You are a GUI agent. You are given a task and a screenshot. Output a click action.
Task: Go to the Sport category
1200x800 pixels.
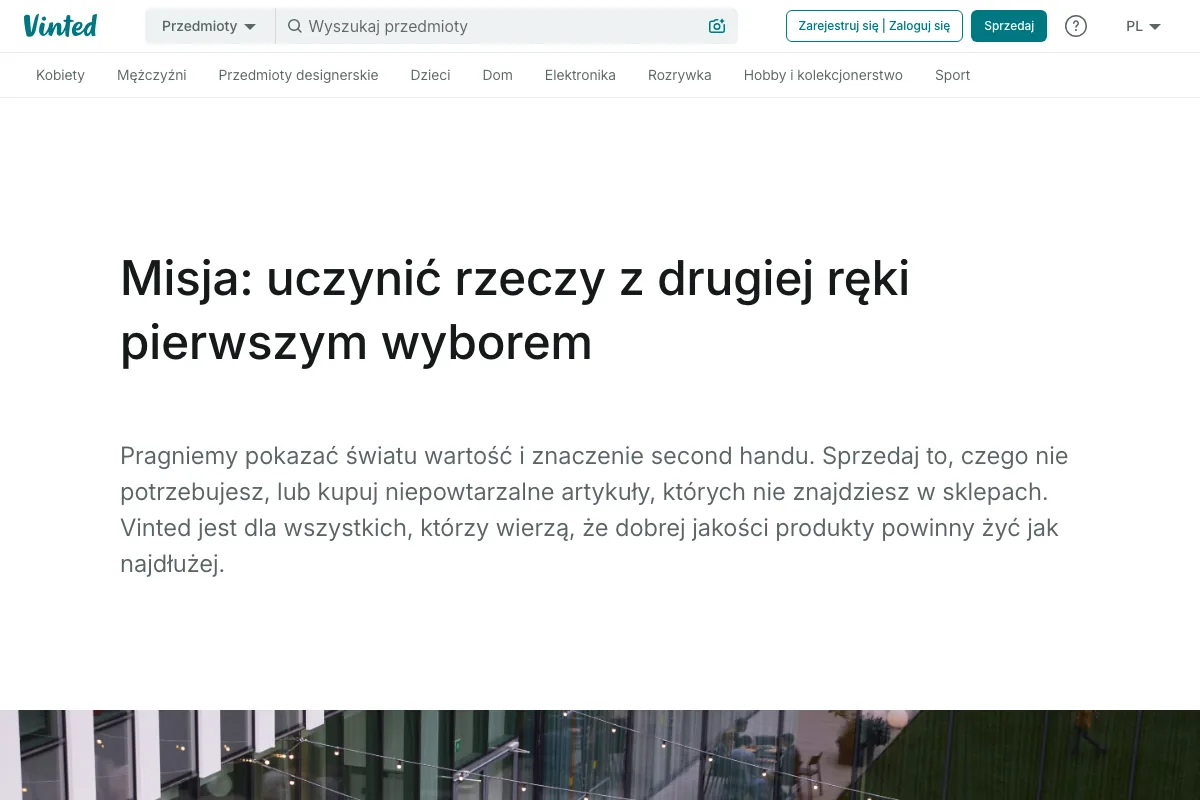pos(952,75)
